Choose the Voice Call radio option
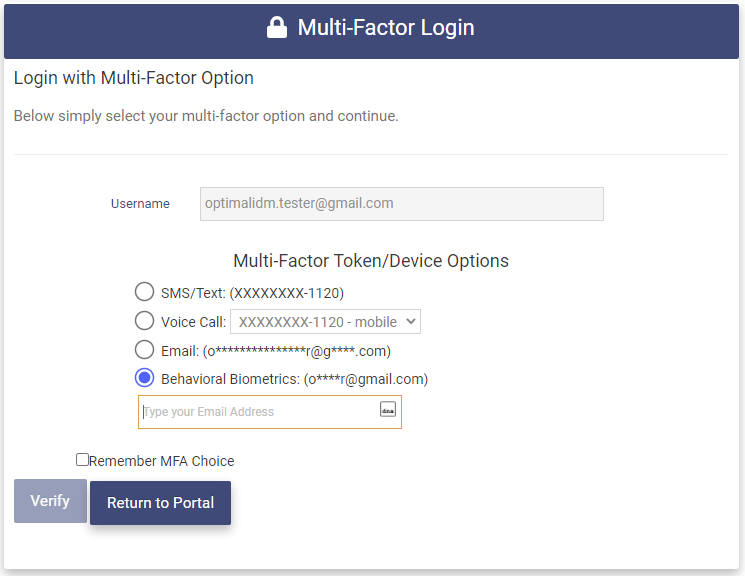The width and height of the screenshot is (745, 576). click(x=144, y=321)
